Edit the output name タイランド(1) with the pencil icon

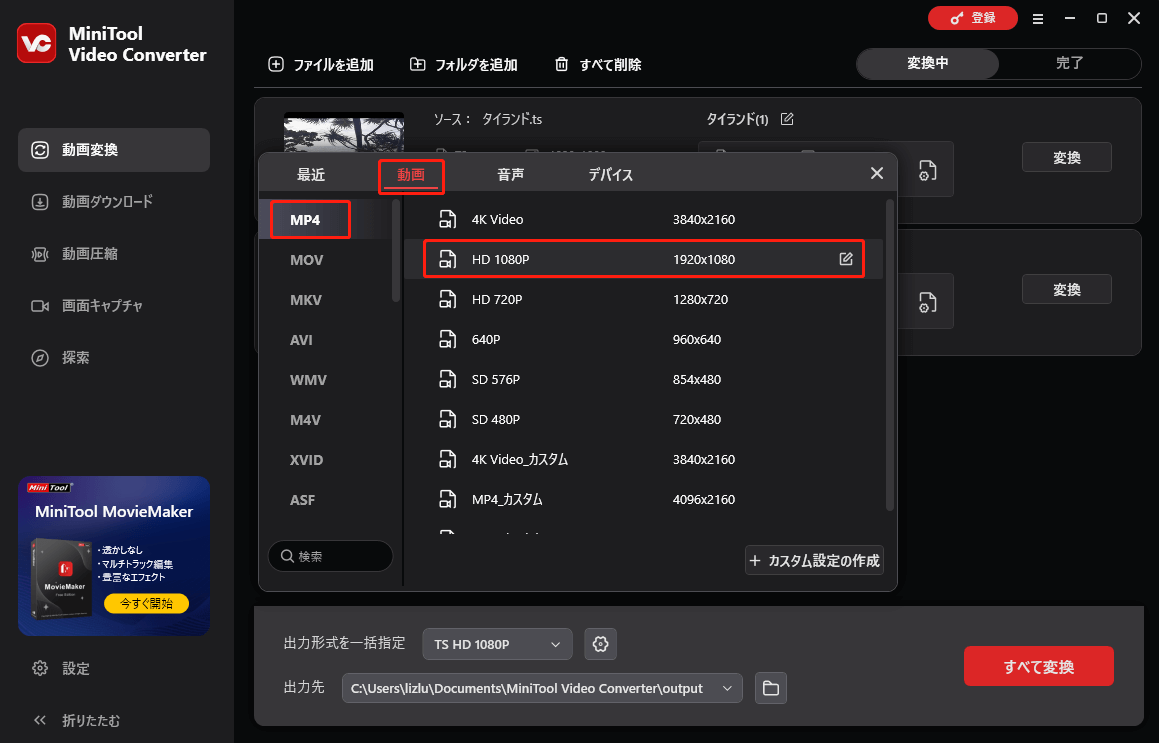(x=787, y=119)
